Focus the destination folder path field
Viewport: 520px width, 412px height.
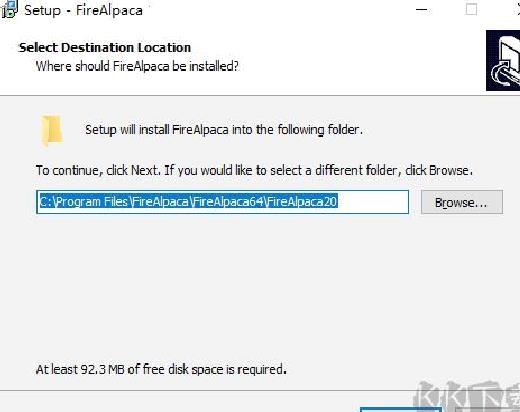click(x=222, y=202)
